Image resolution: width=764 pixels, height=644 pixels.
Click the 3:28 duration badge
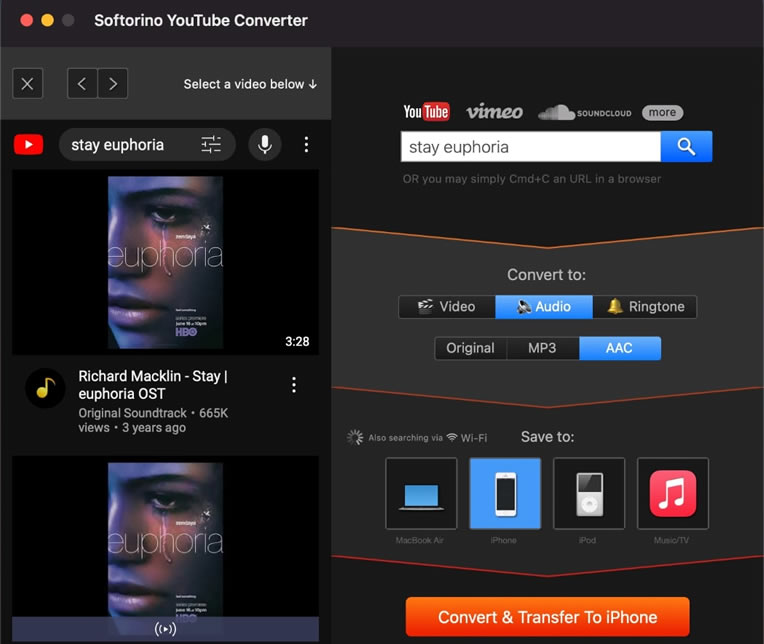(297, 341)
